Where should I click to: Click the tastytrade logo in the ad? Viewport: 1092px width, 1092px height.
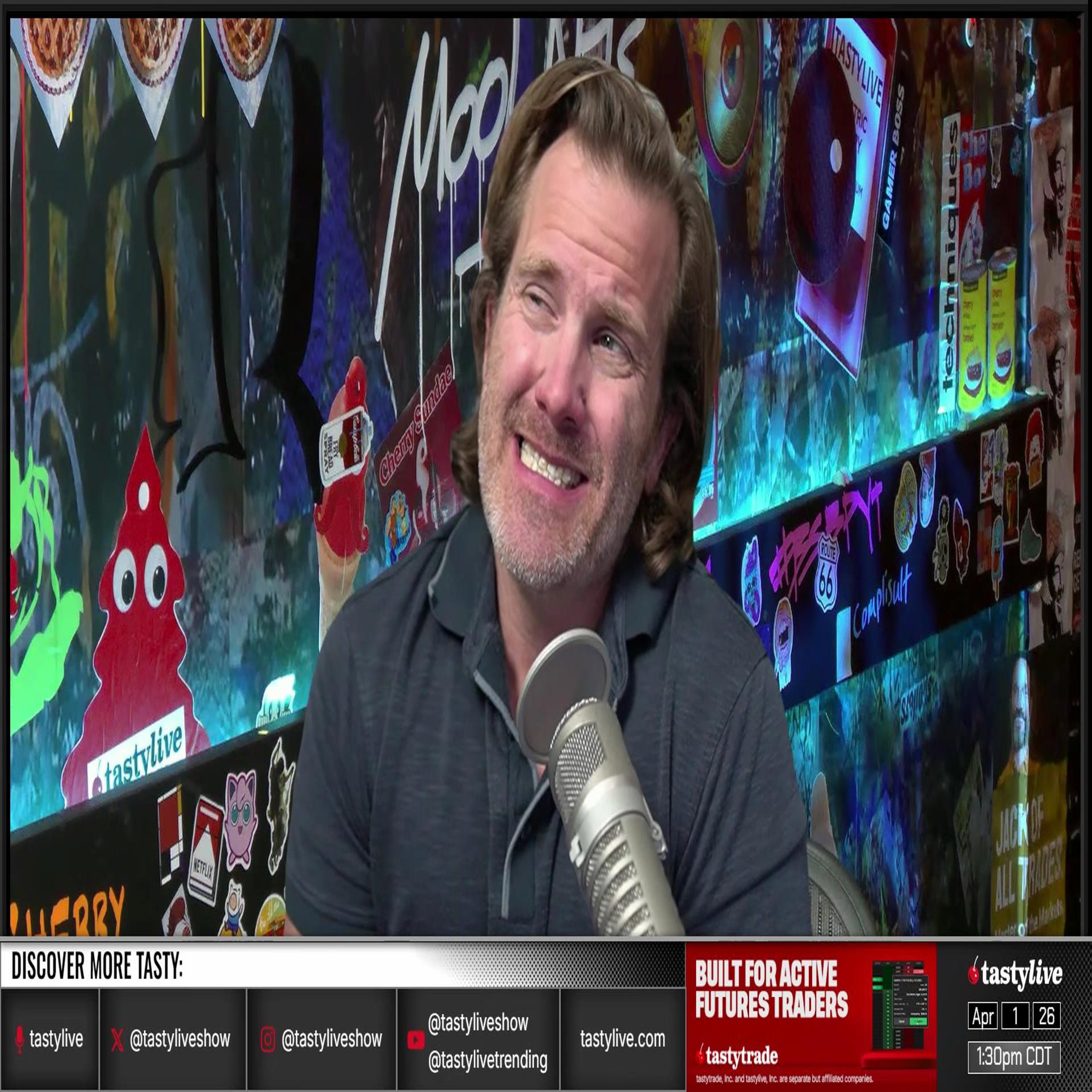[737, 1055]
